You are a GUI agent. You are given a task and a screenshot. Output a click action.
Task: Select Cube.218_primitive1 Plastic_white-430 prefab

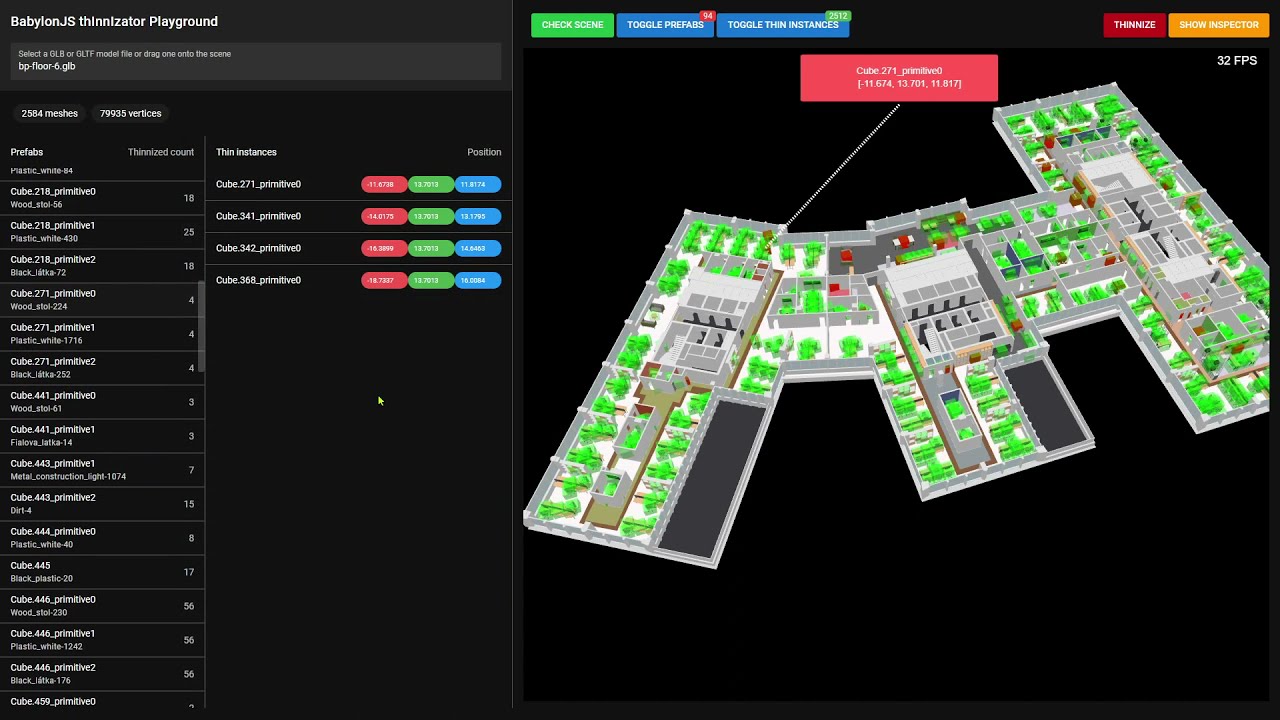(x=102, y=232)
